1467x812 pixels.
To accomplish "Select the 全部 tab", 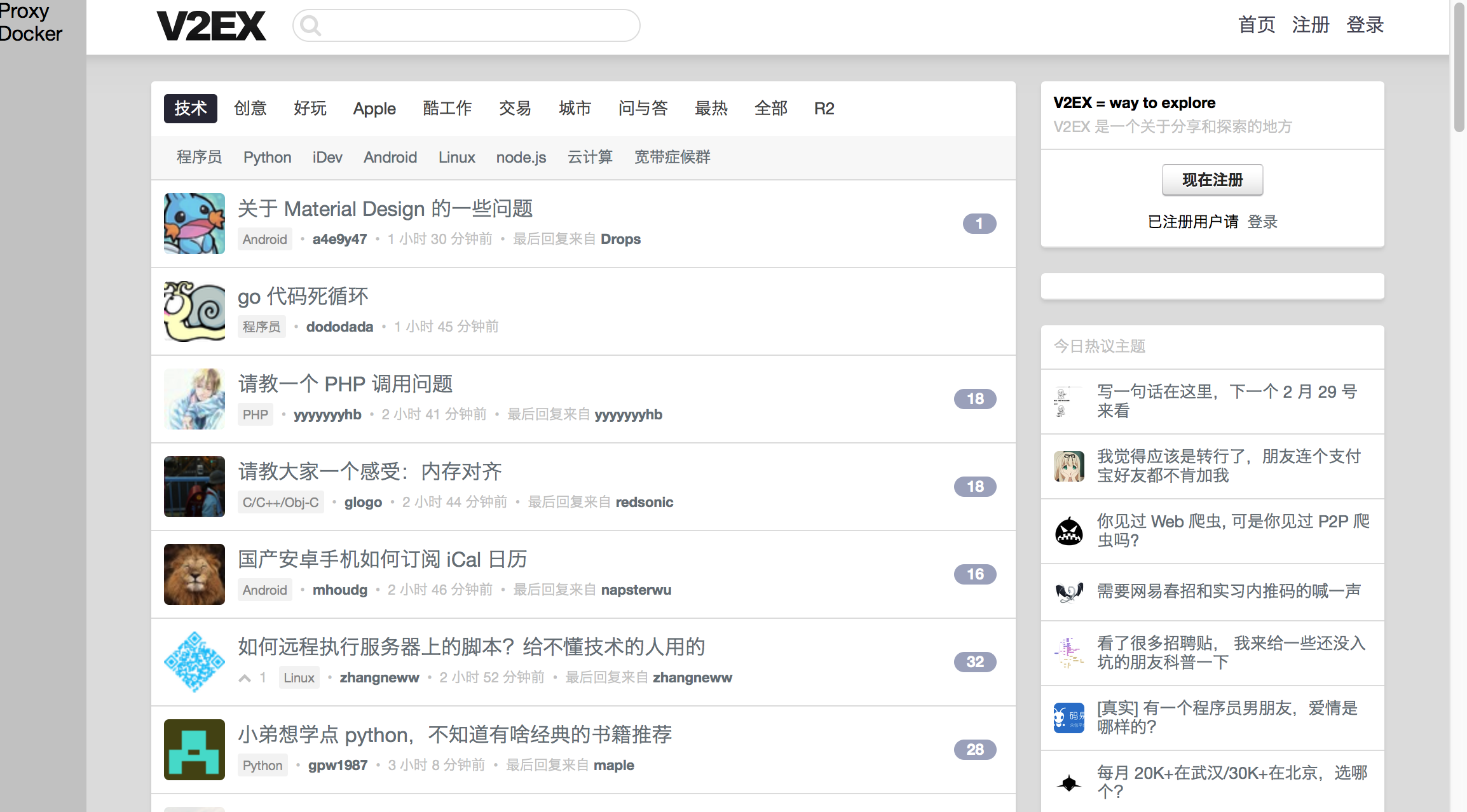I will coord(770,109).
